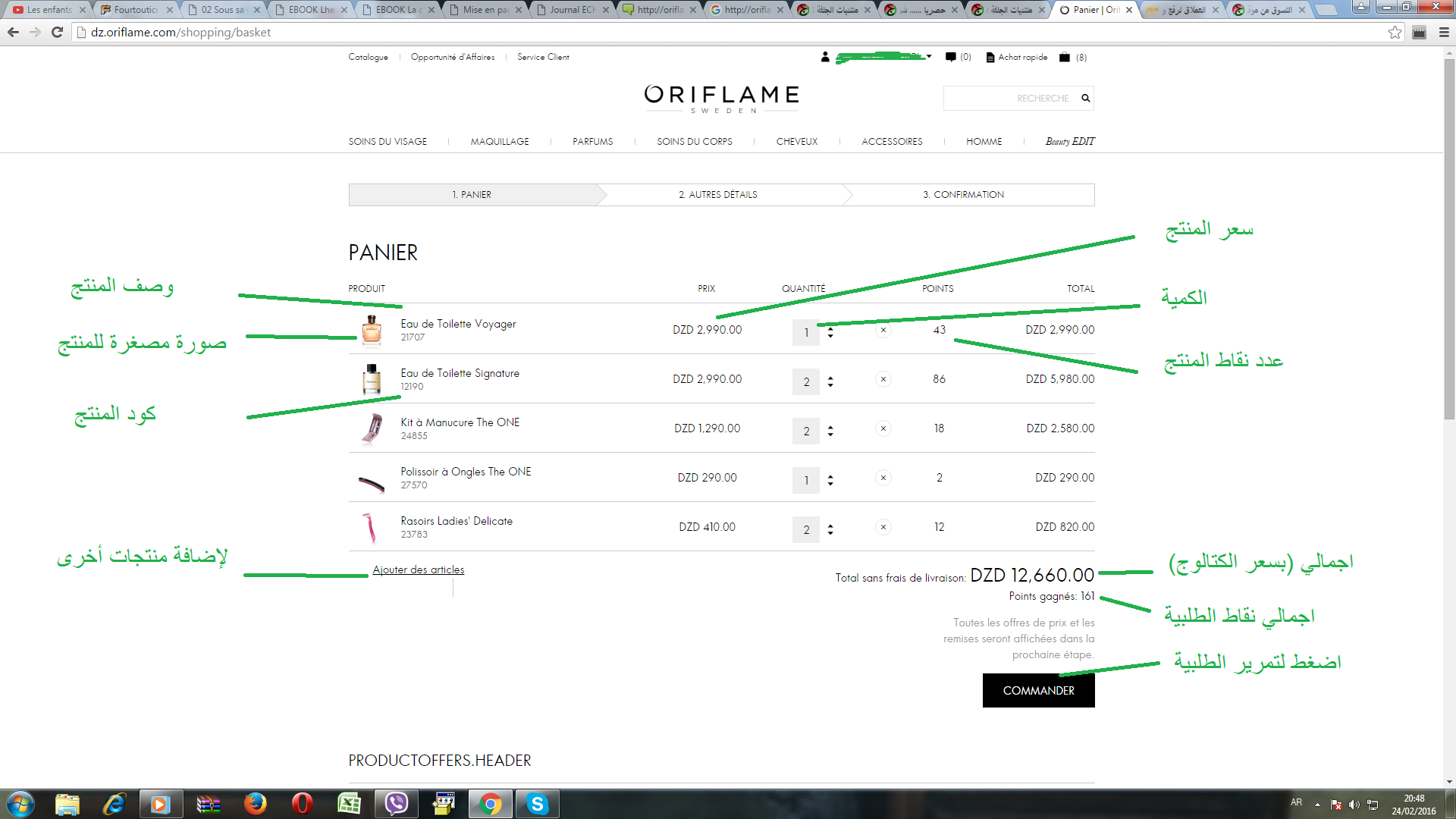Open Rasoirs Ladies' Delicate product link

[457, 521]
